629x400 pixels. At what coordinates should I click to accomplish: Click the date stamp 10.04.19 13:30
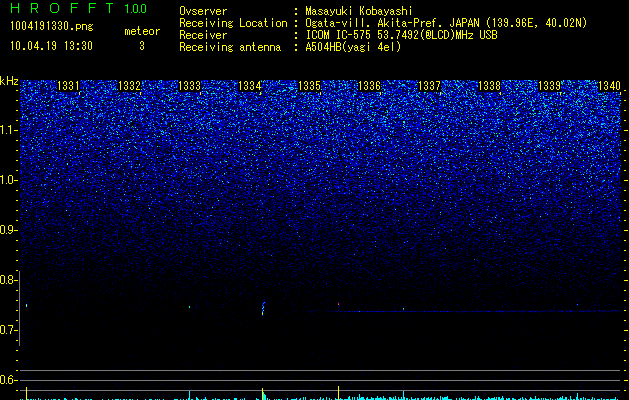51,46
